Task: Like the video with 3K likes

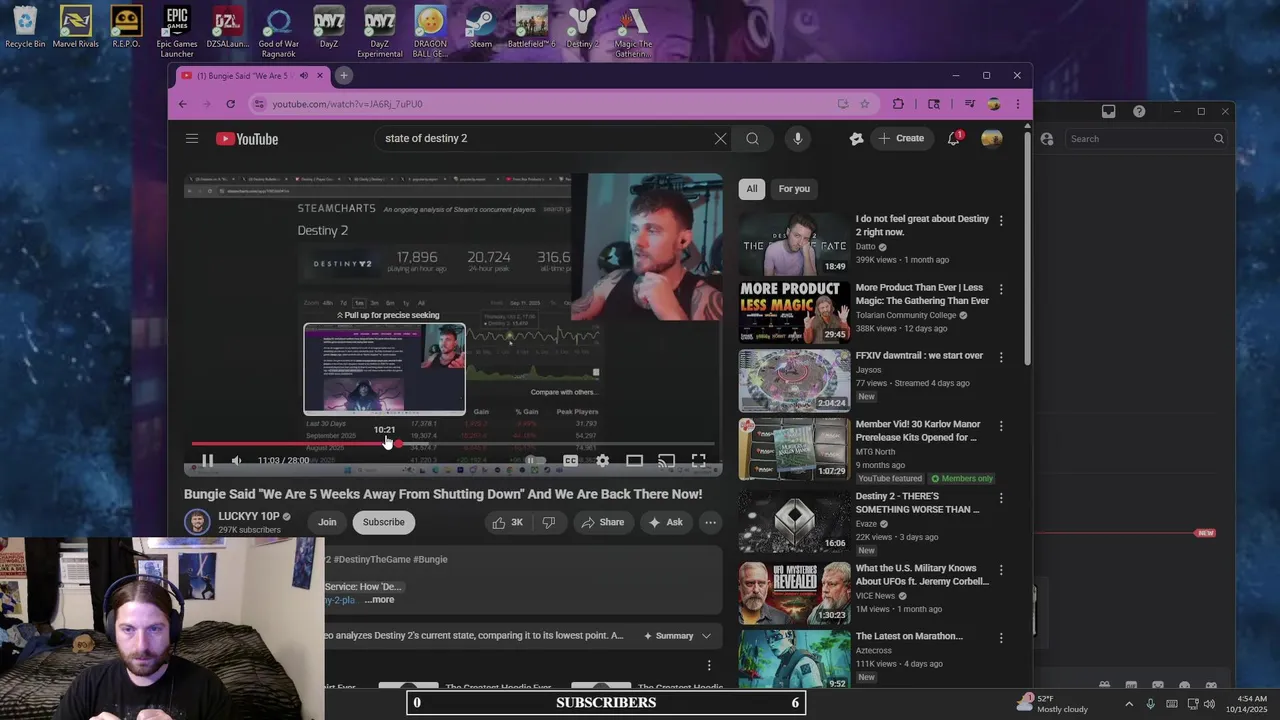Action: (x=508, y=522)
